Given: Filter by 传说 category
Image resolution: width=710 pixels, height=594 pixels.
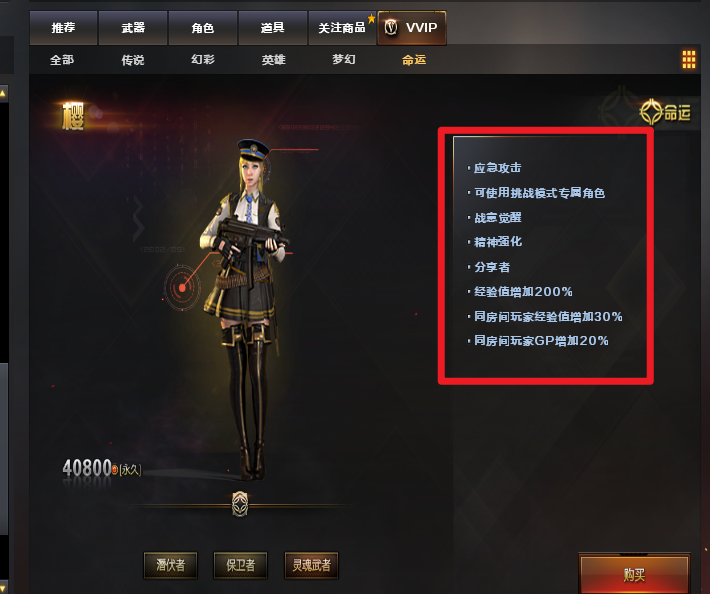Looking at the screenshot, I should [x=133, y=60].
